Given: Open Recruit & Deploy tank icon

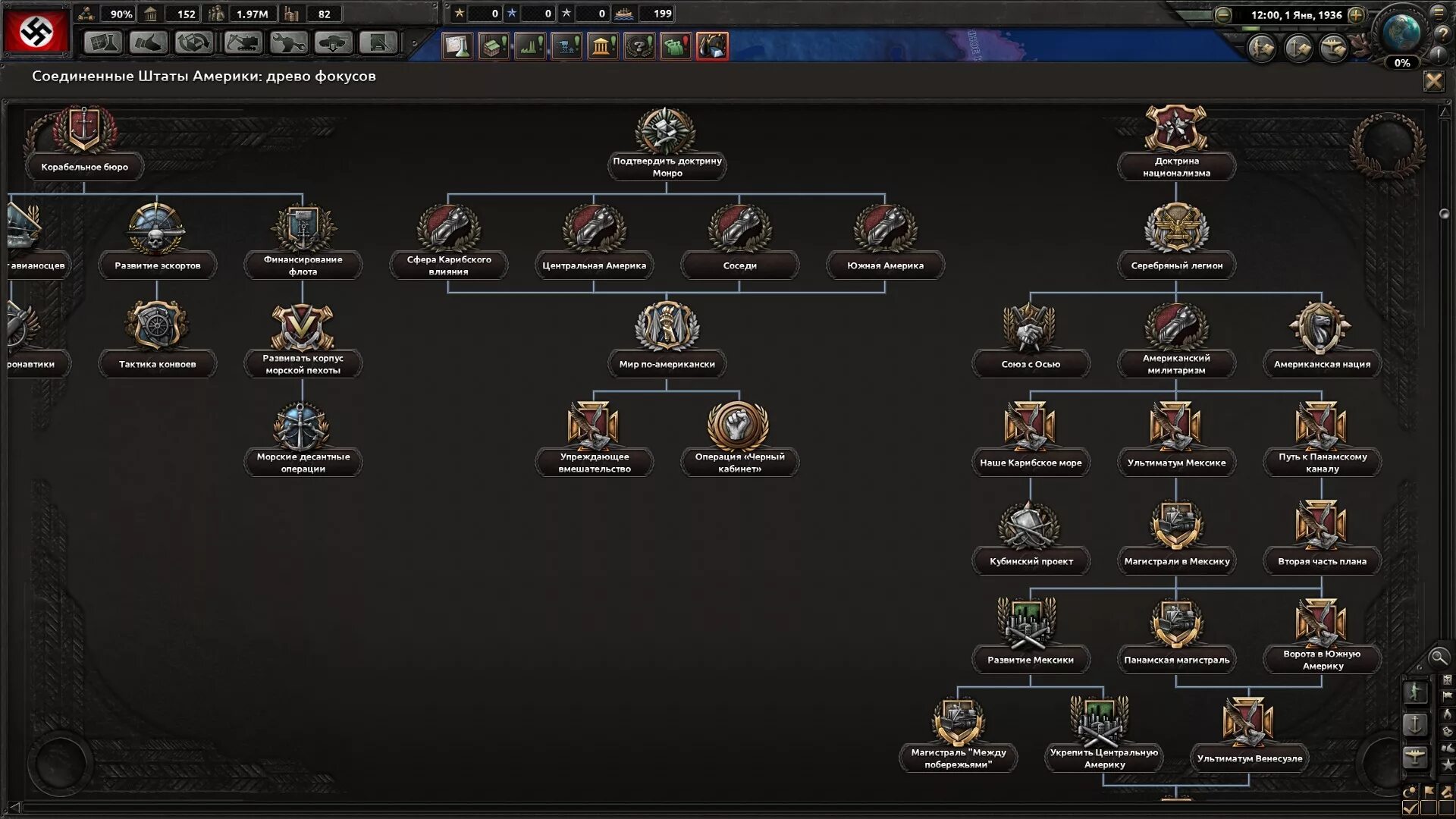Looking at the screenshot, I should 334,43.
